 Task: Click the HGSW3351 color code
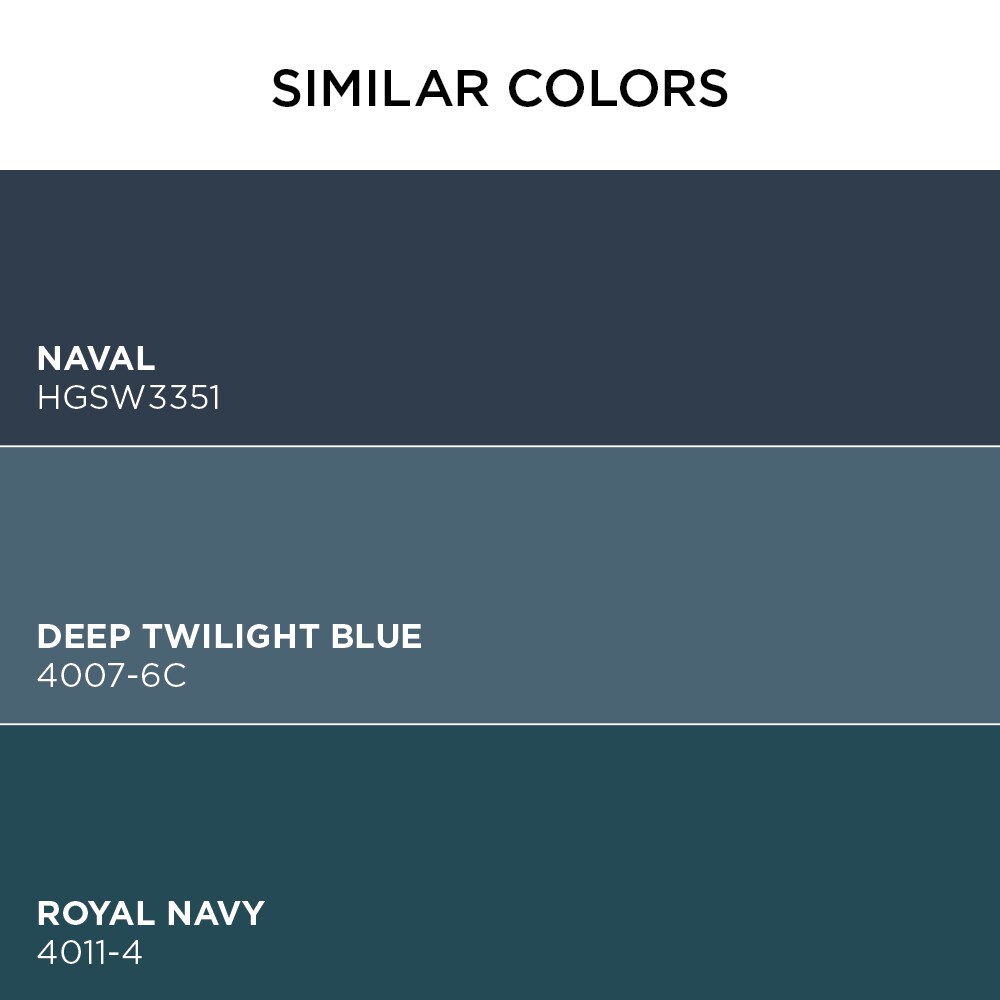click(129, 398)
